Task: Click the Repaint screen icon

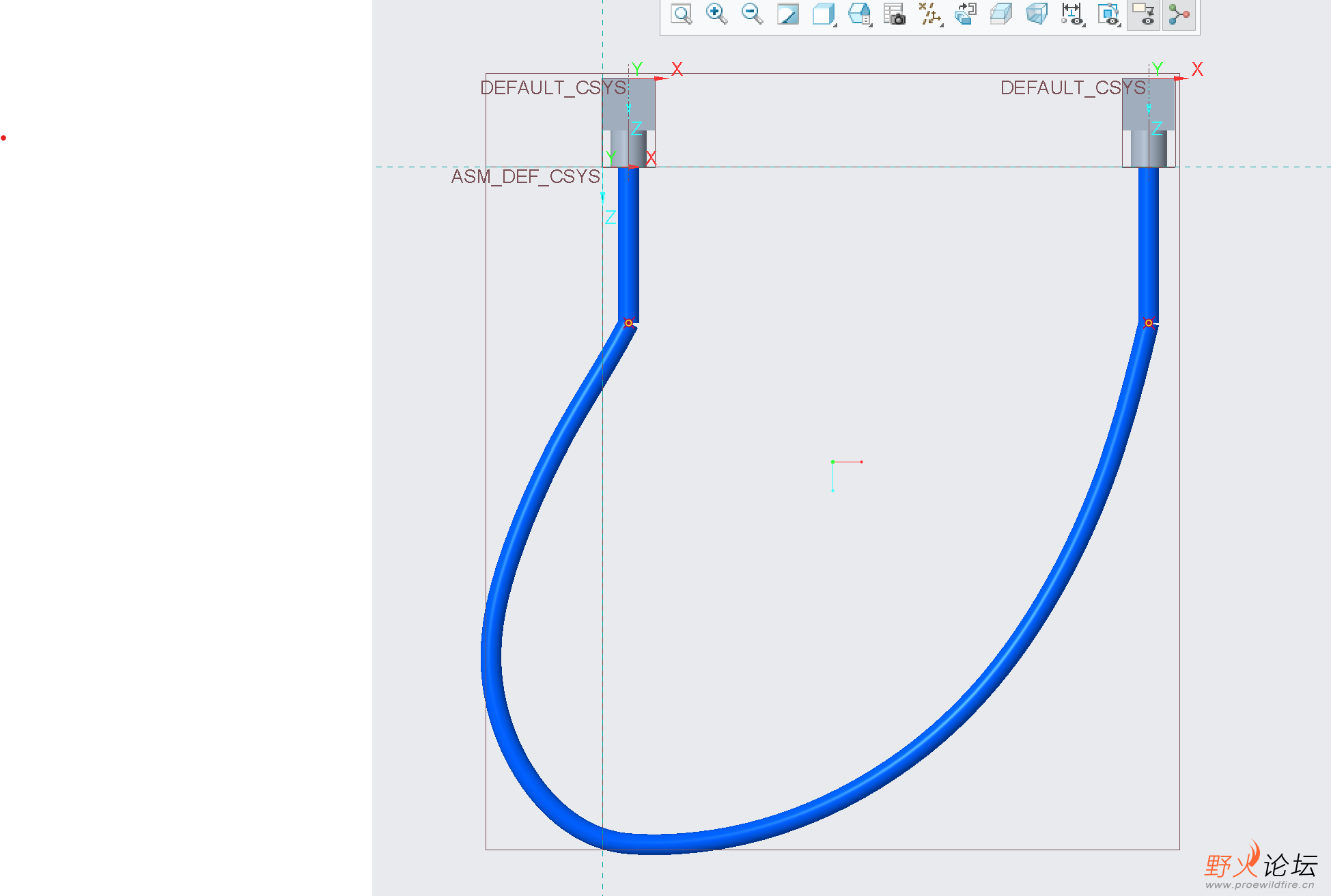Action: coord(787,14)
